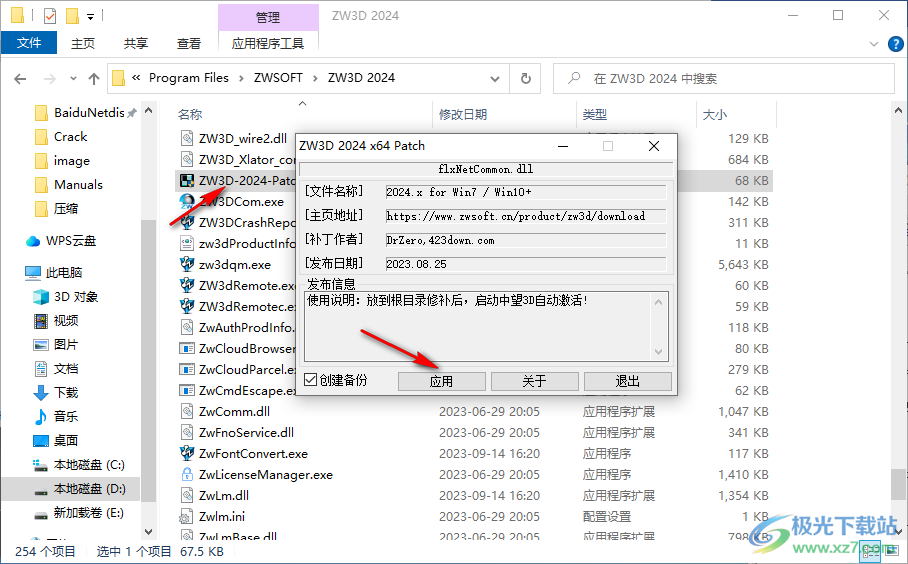Toggle the 创建备份 checkbox

310,380
